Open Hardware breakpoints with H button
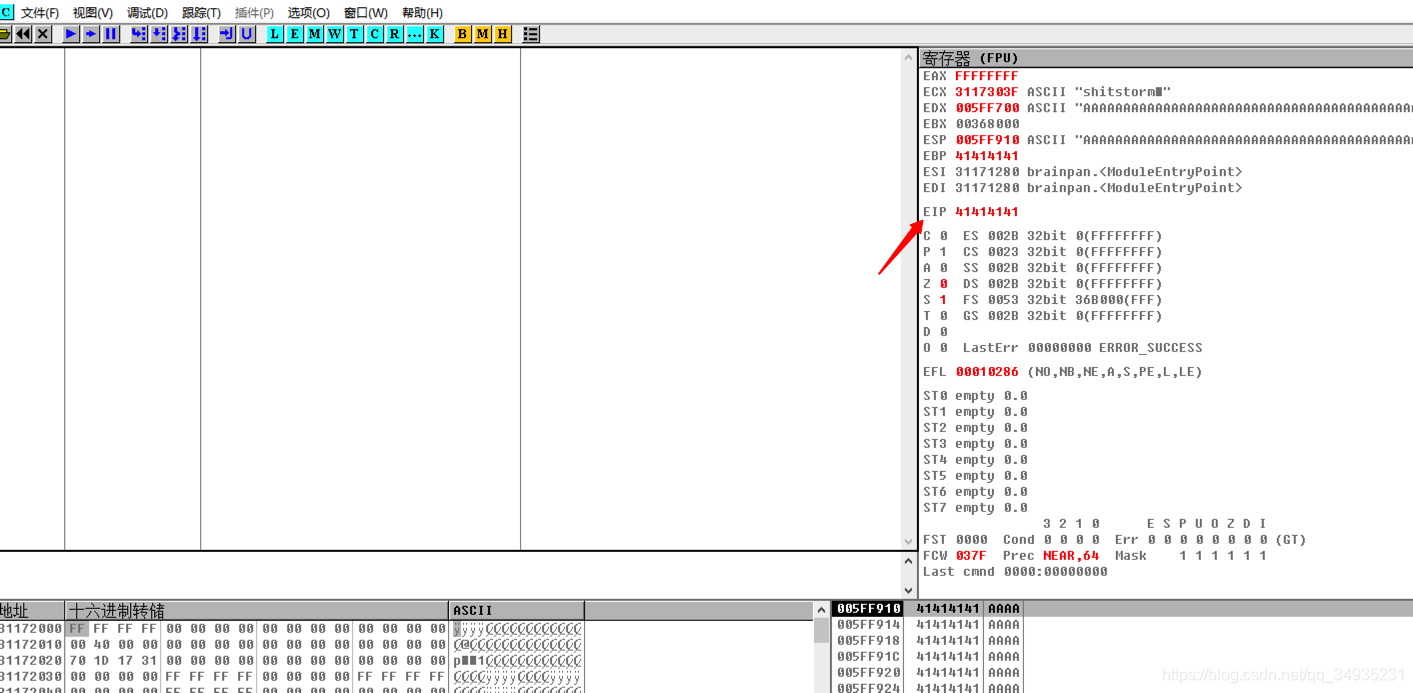 503,34
